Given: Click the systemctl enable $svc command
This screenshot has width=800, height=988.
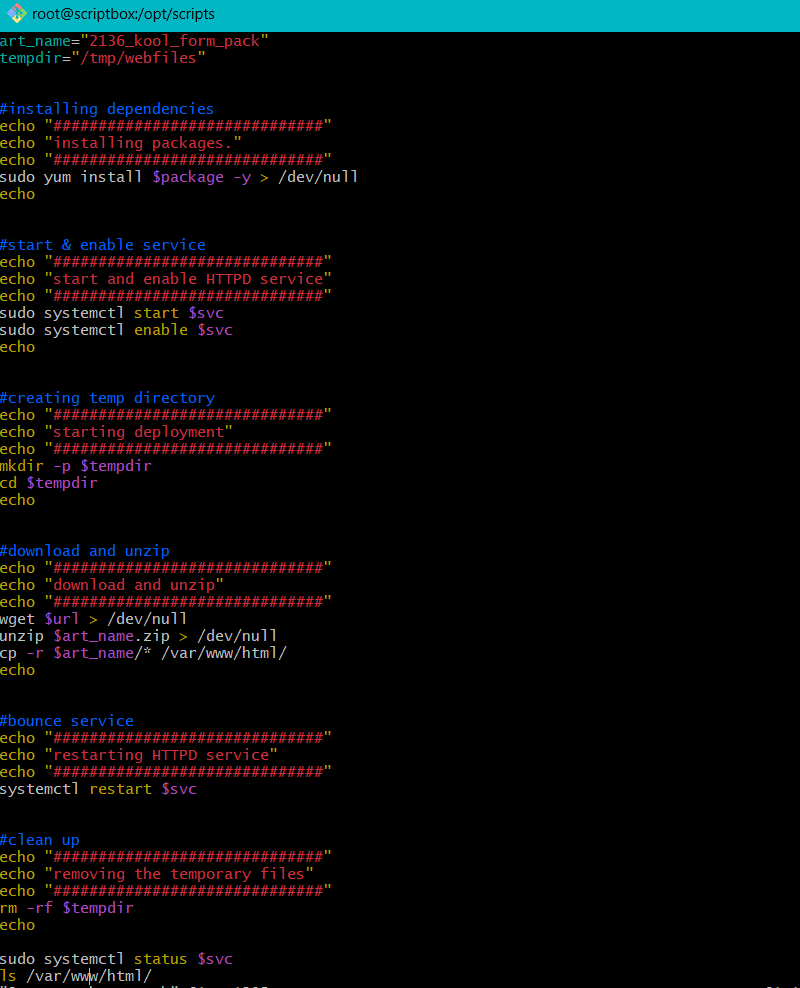Looking at the screenshot, I should (115, 329).
